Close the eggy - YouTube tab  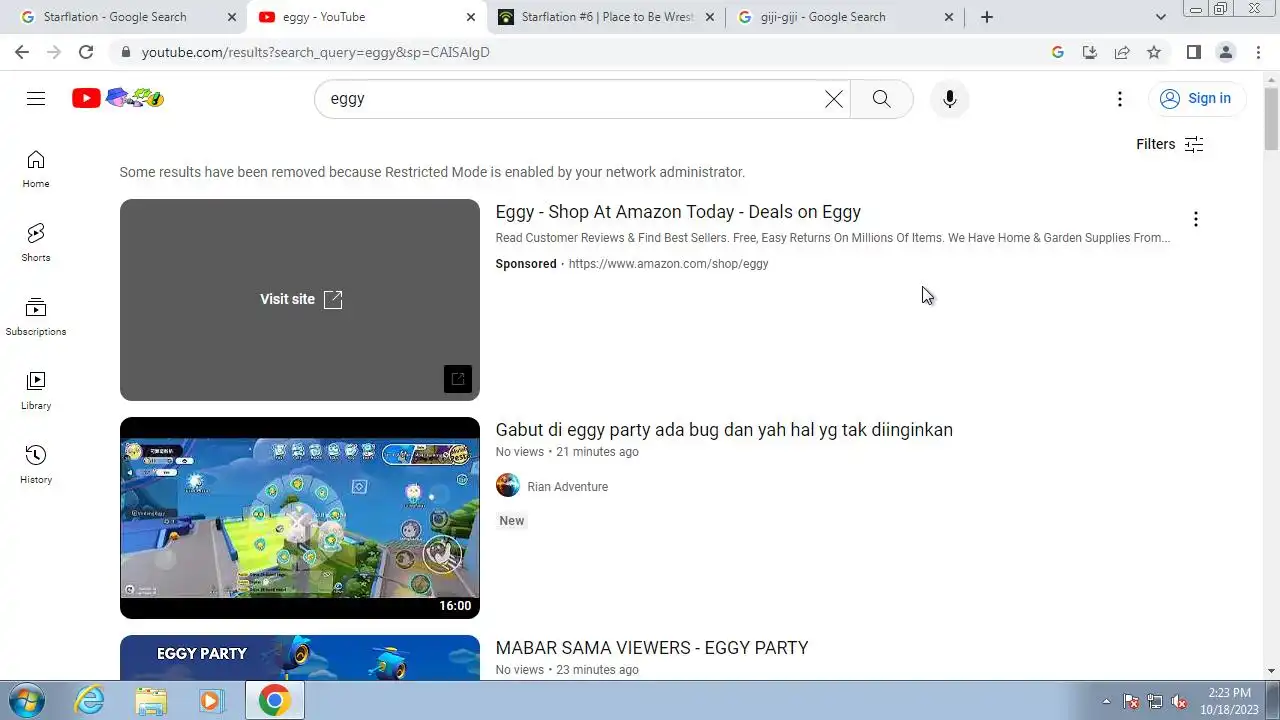click(471, 17)
